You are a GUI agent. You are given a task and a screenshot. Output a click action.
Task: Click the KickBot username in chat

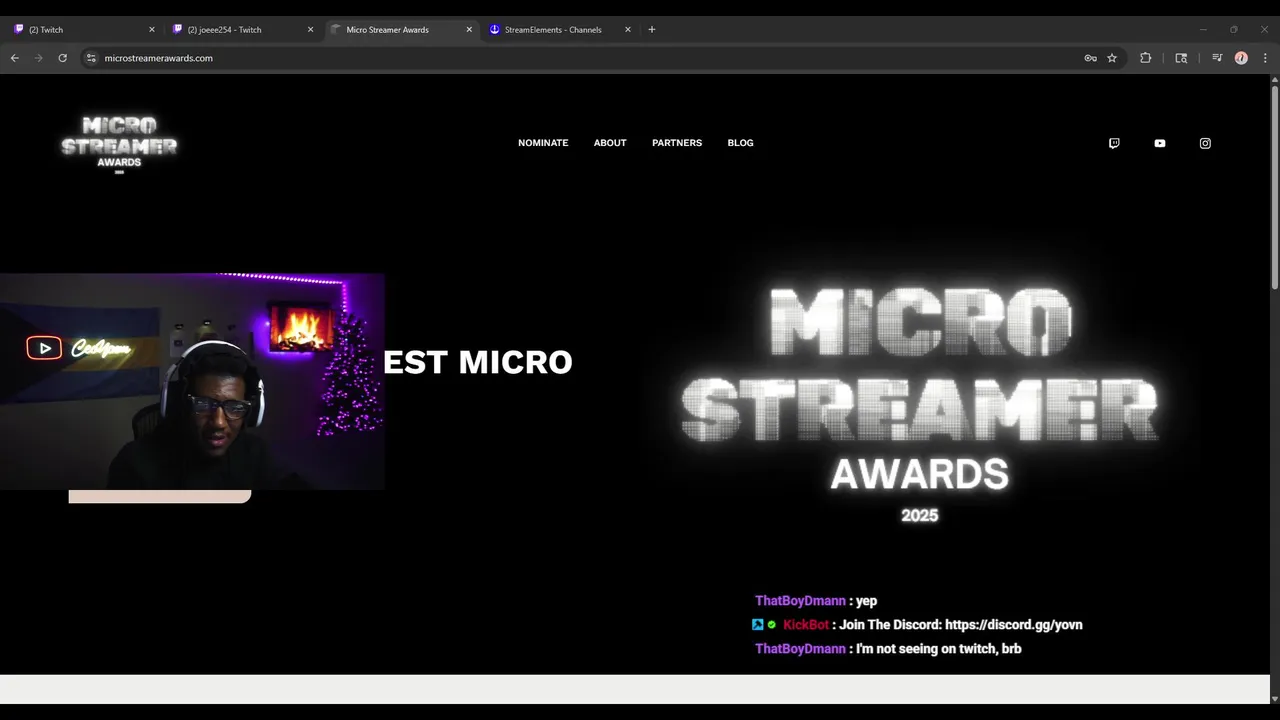coord(806,625)
